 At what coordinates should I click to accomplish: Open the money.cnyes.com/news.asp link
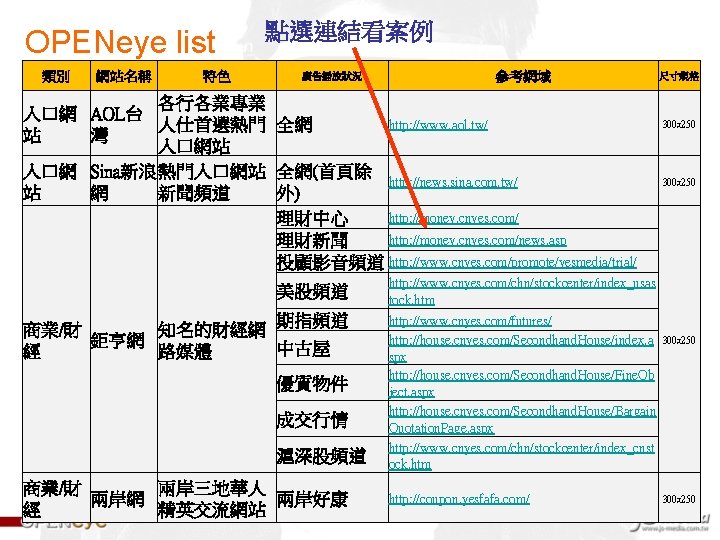(x=478, y=240)
